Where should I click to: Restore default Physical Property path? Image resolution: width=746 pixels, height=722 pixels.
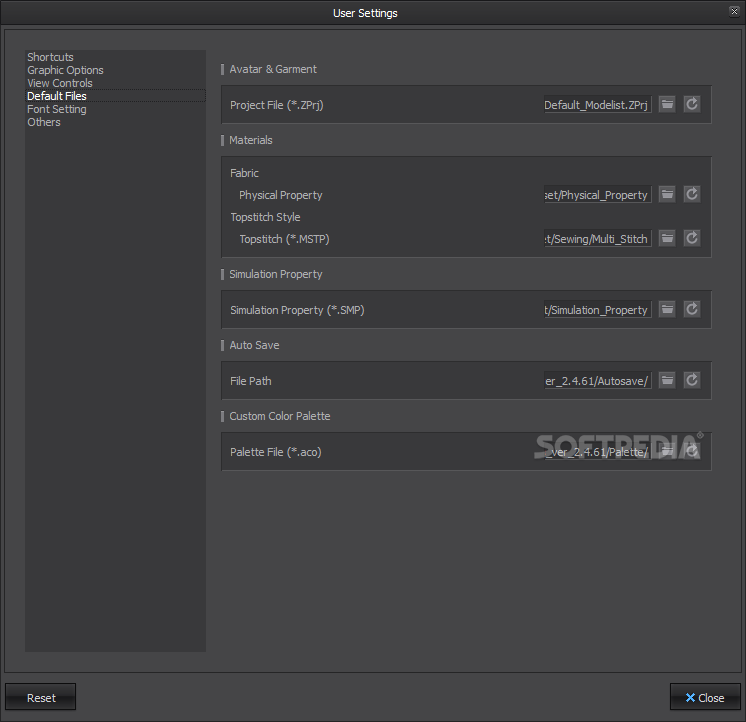[x=692, y=194]
